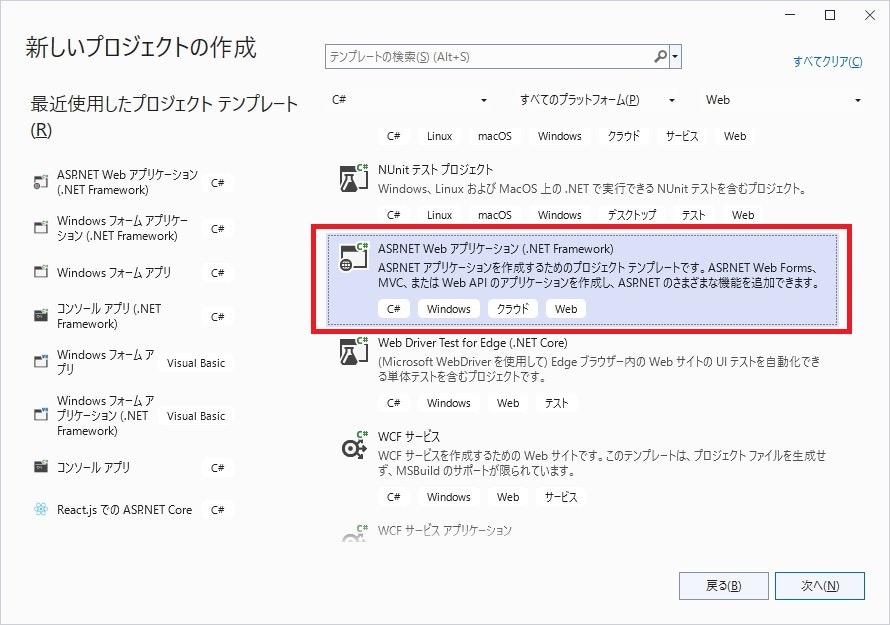Screen dimensions: 890x625
Task: Select WCF サービス template title
Action: (409, 437)
